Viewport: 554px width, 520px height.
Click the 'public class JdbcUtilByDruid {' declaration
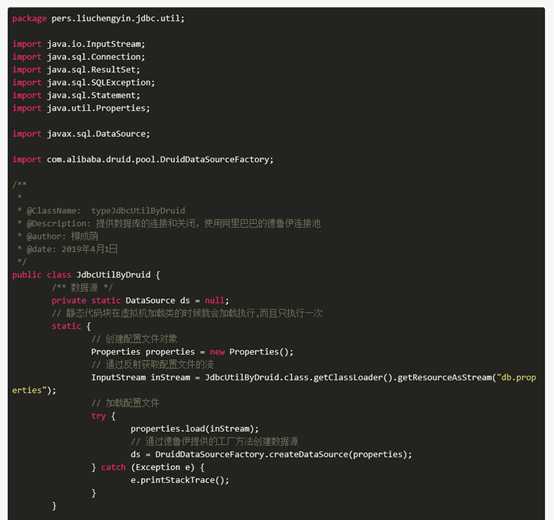pos(86,275)
